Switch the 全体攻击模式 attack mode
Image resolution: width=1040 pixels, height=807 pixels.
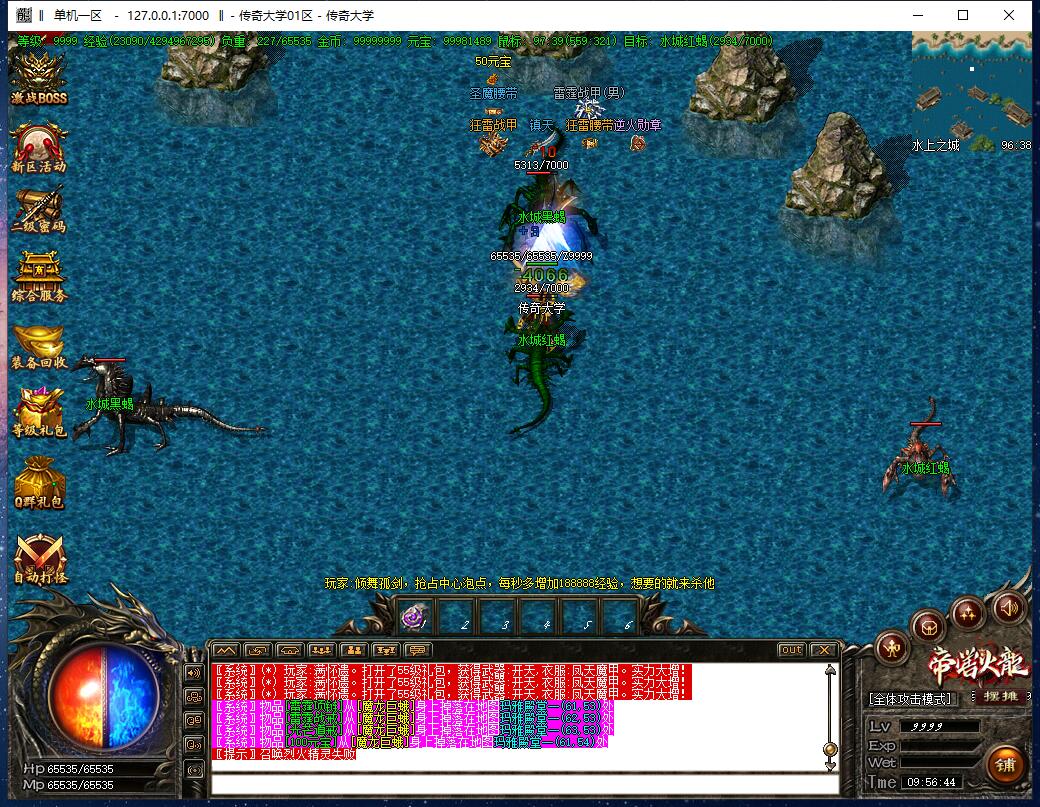pos(911,698)
